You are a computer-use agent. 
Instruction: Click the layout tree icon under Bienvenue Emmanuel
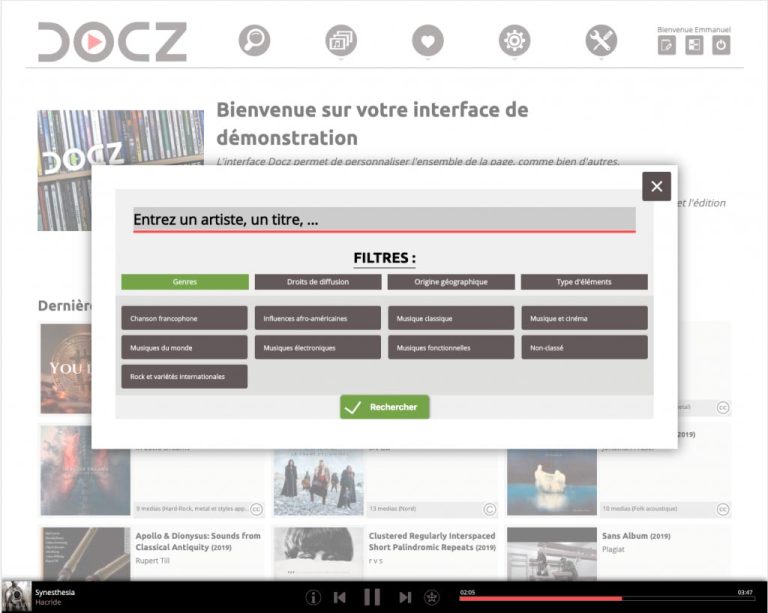pos(694,46)
